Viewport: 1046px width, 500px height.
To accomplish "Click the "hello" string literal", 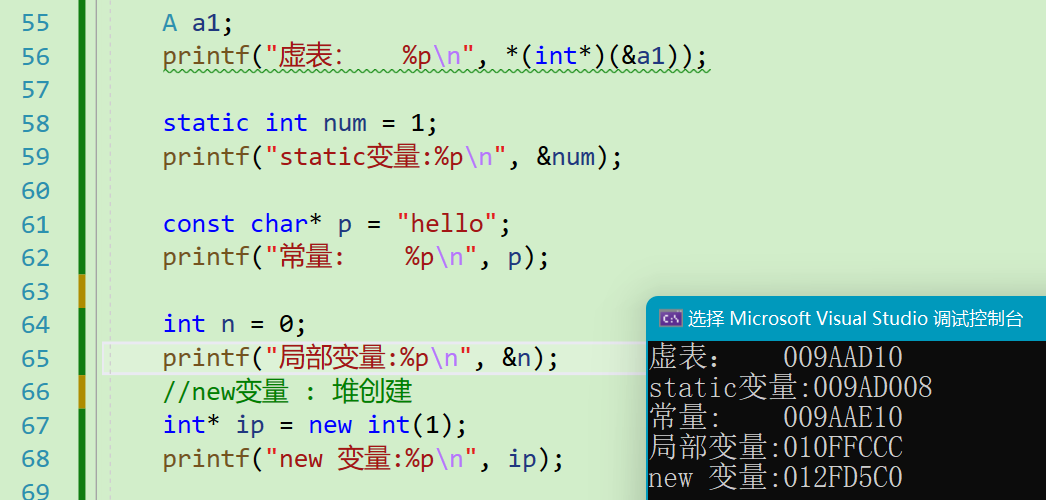I will click(x=447, y=224).
